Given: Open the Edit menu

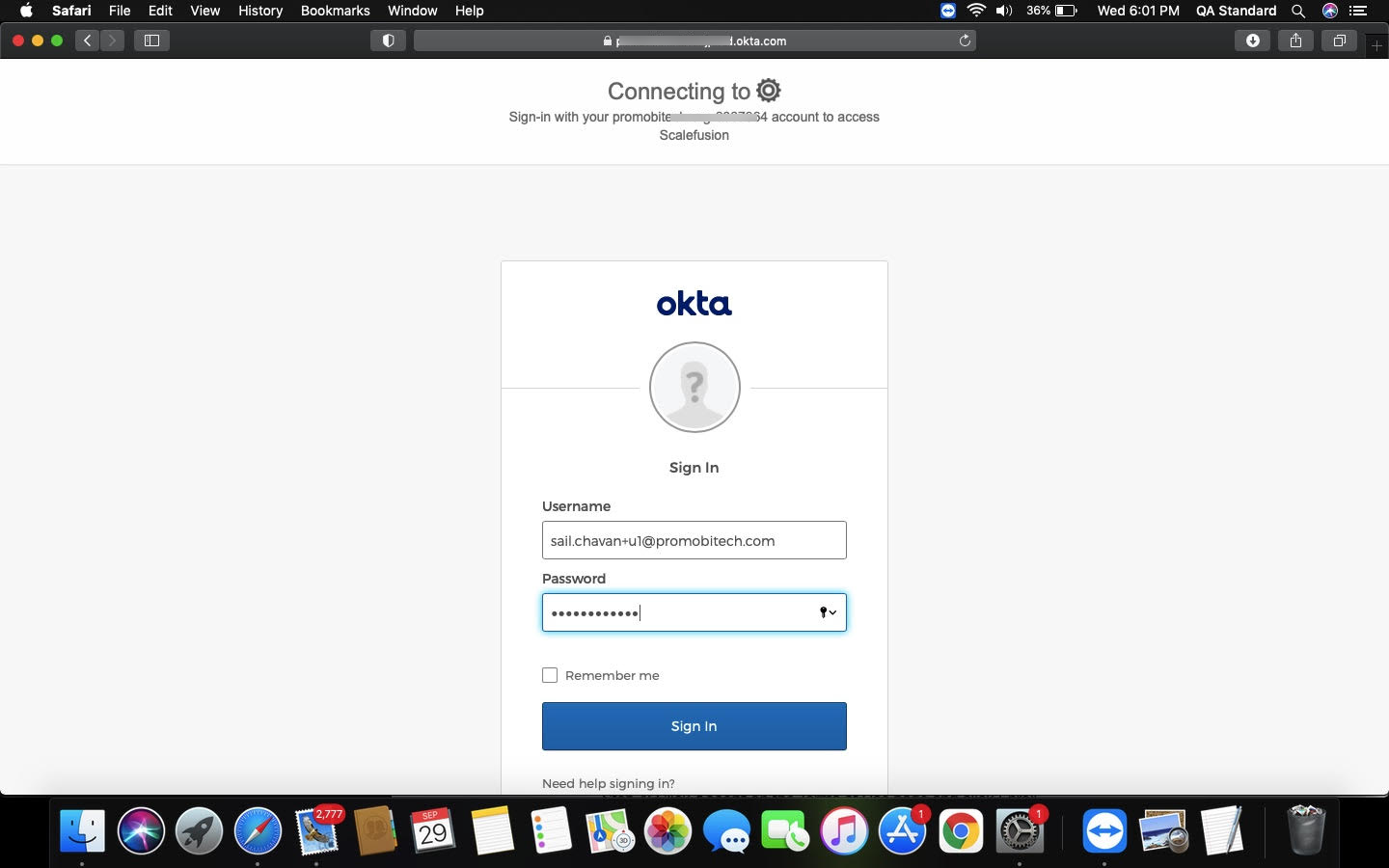Looking at the screenshot, I should [160, 11].
